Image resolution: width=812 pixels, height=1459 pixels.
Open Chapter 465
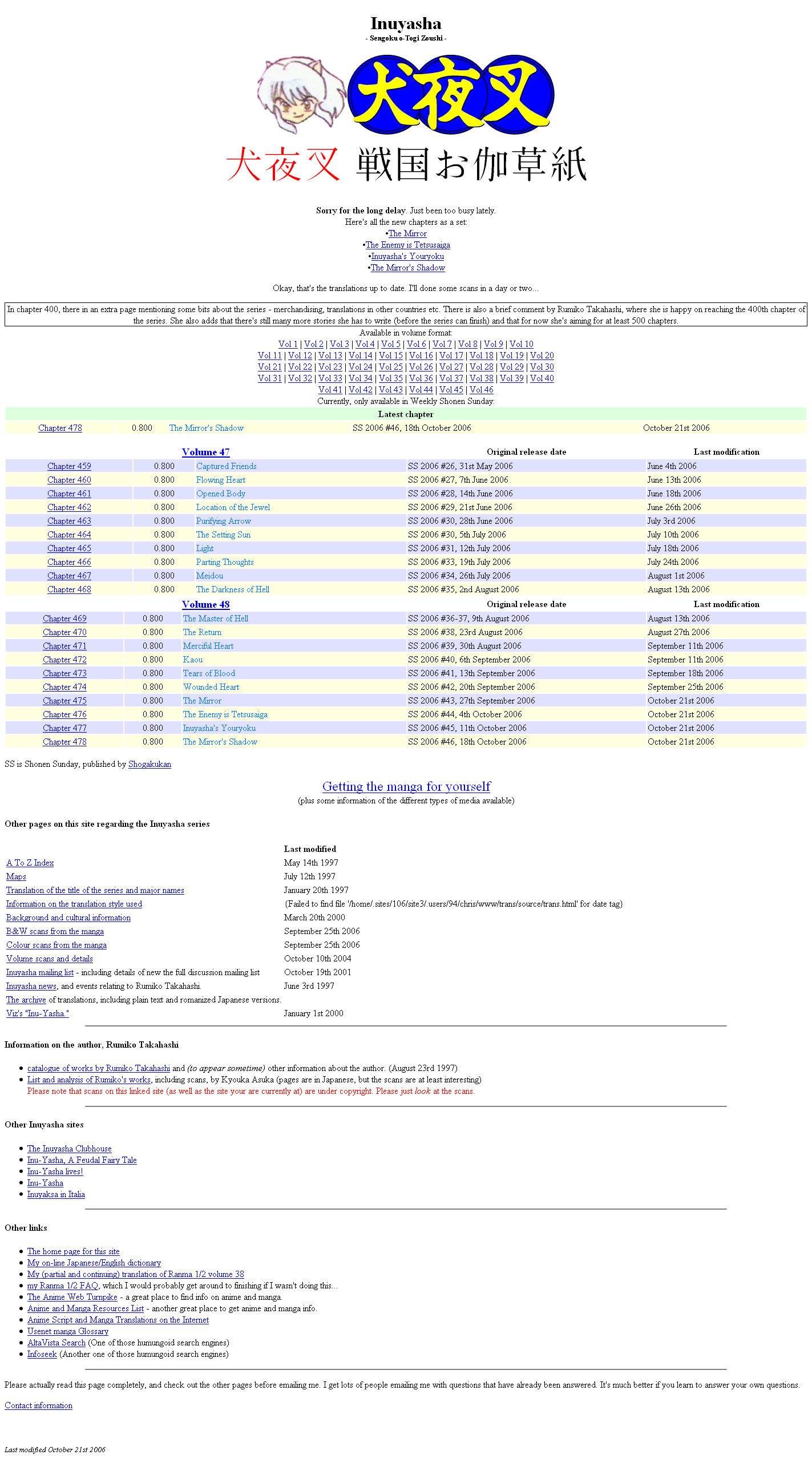point(69,548)
